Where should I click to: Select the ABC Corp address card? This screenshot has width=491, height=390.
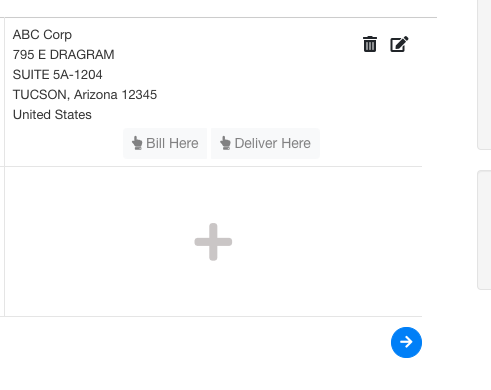coord(213,92)
